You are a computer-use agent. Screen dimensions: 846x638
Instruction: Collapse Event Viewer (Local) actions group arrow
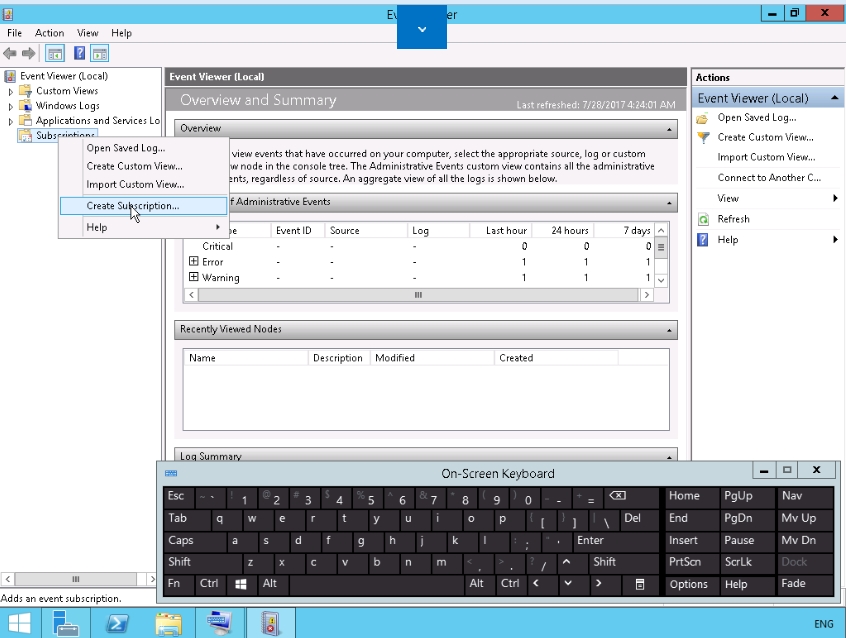[835, 98]
